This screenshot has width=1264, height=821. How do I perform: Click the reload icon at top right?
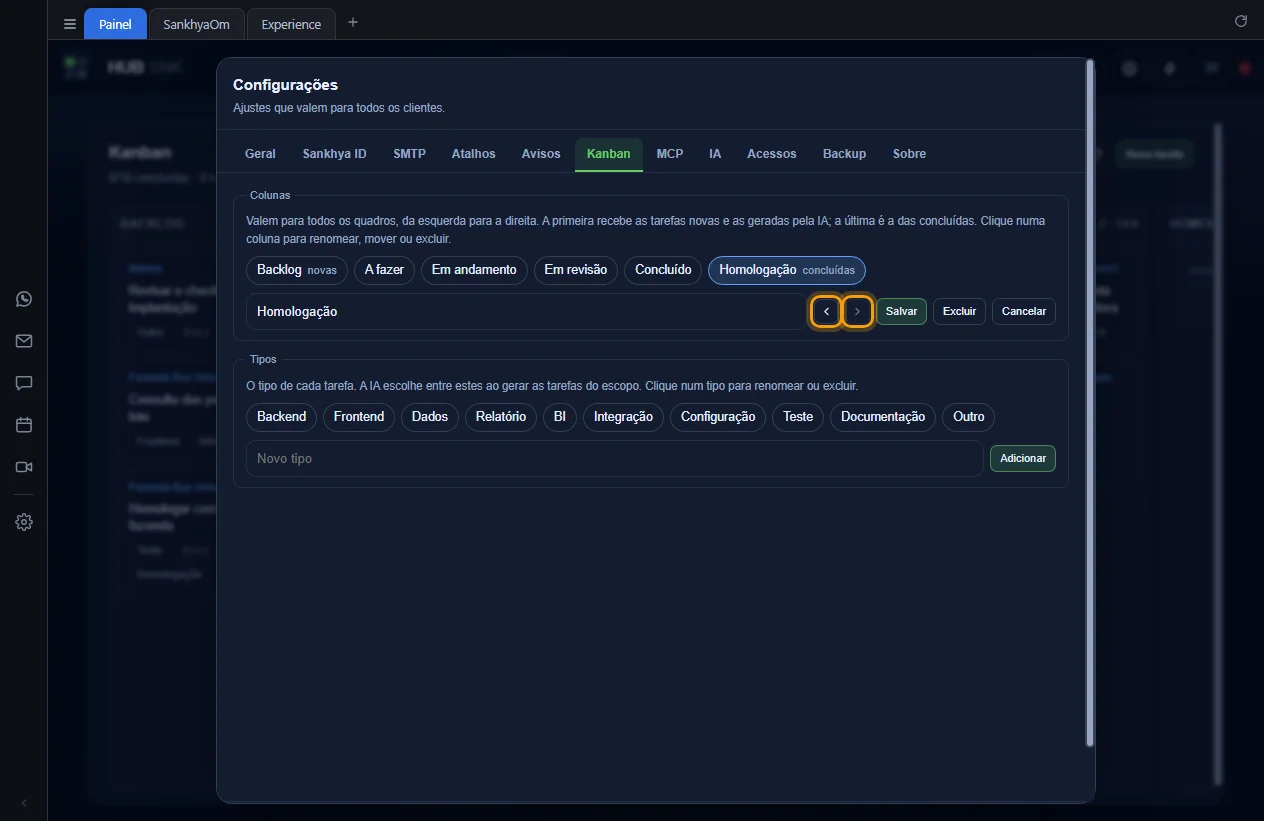click(x=1241, y=21)
